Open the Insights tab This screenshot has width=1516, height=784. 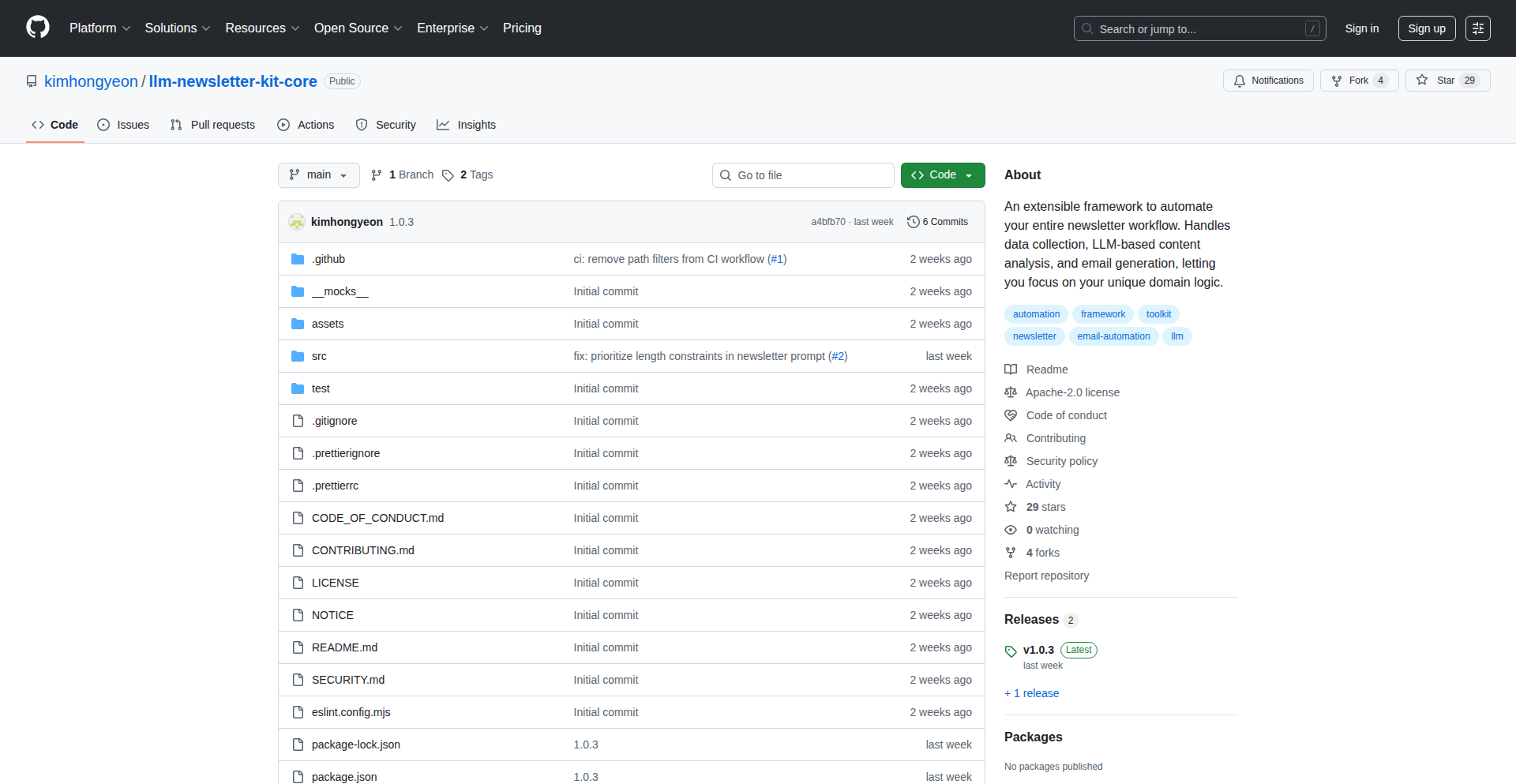pos(466,125)
